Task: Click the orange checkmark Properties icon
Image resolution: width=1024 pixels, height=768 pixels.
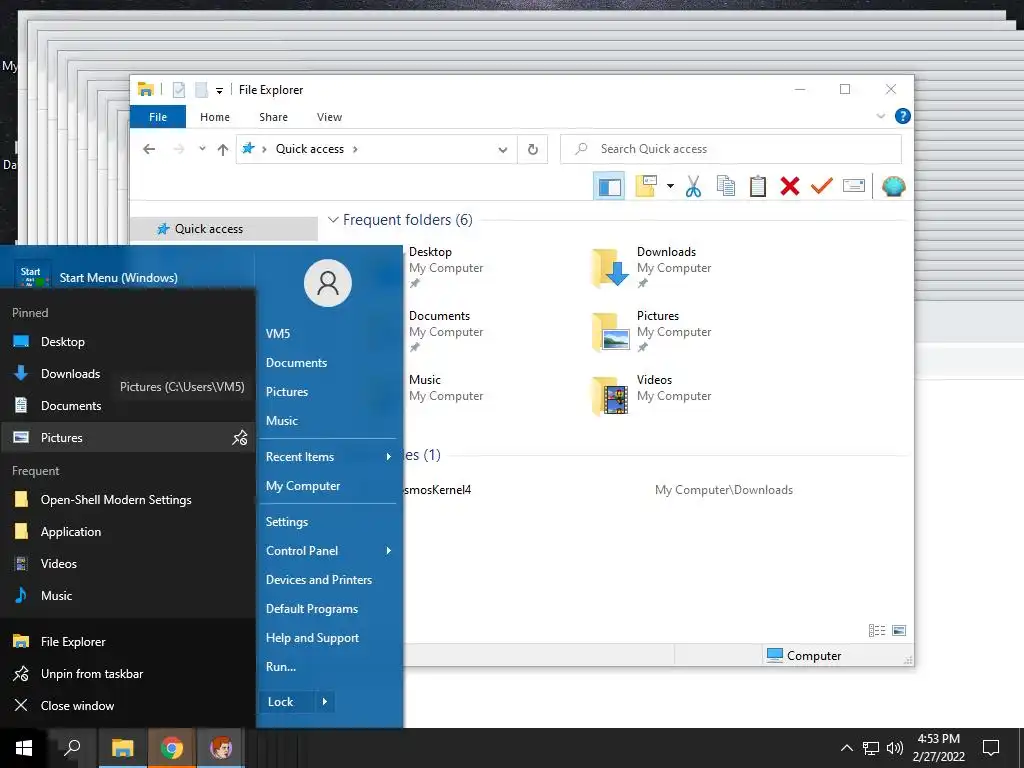Action: [822, 187]
